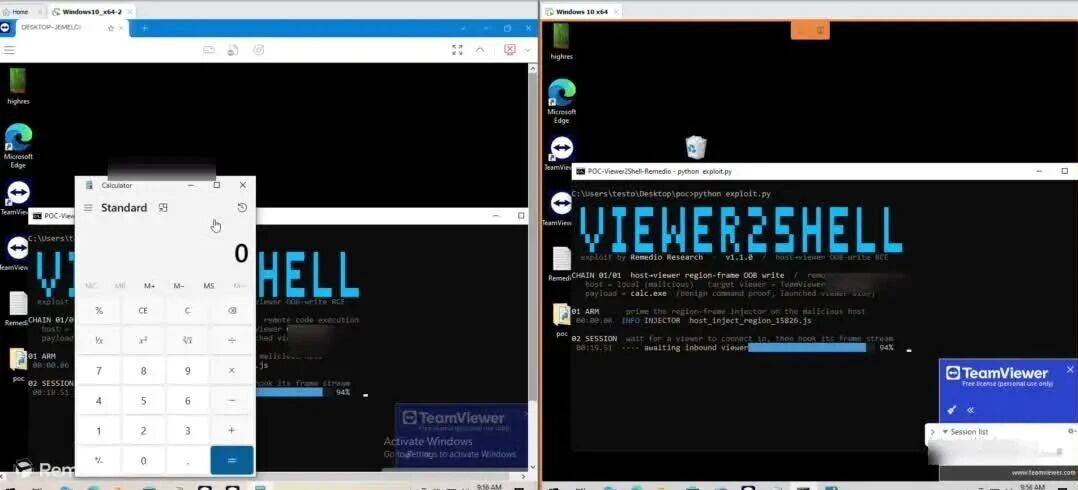Click Calculator M− memory subtract
The width and height of the screenshot is (1078, 490).
(x=179, y=286)
